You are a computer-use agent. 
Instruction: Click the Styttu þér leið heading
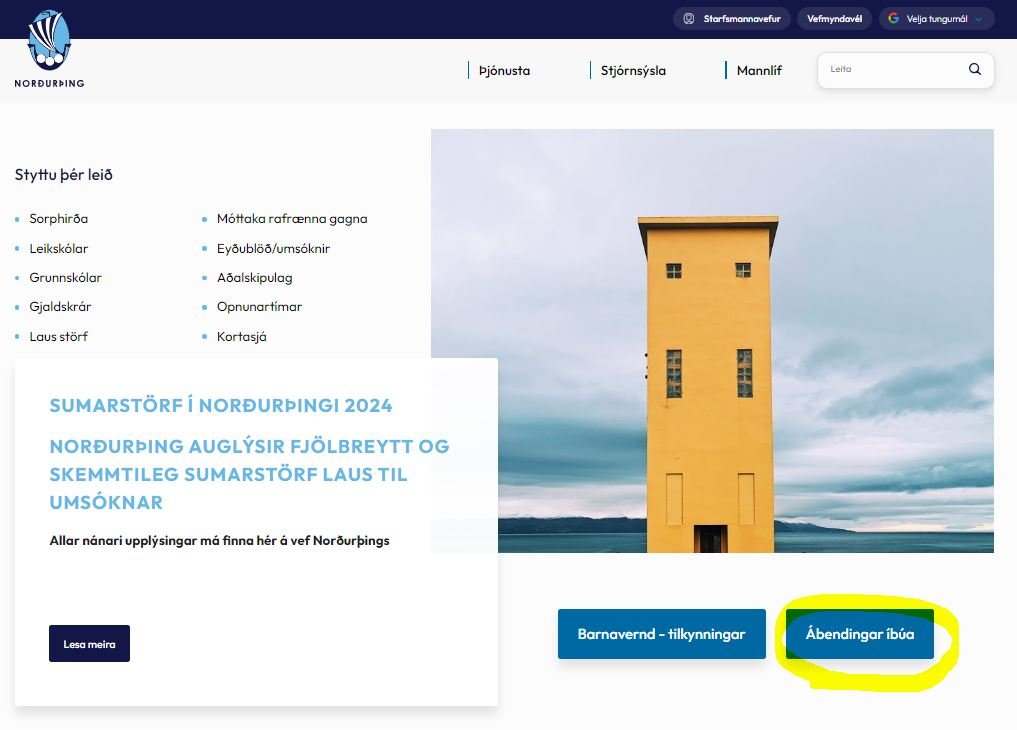click(64, 175)
